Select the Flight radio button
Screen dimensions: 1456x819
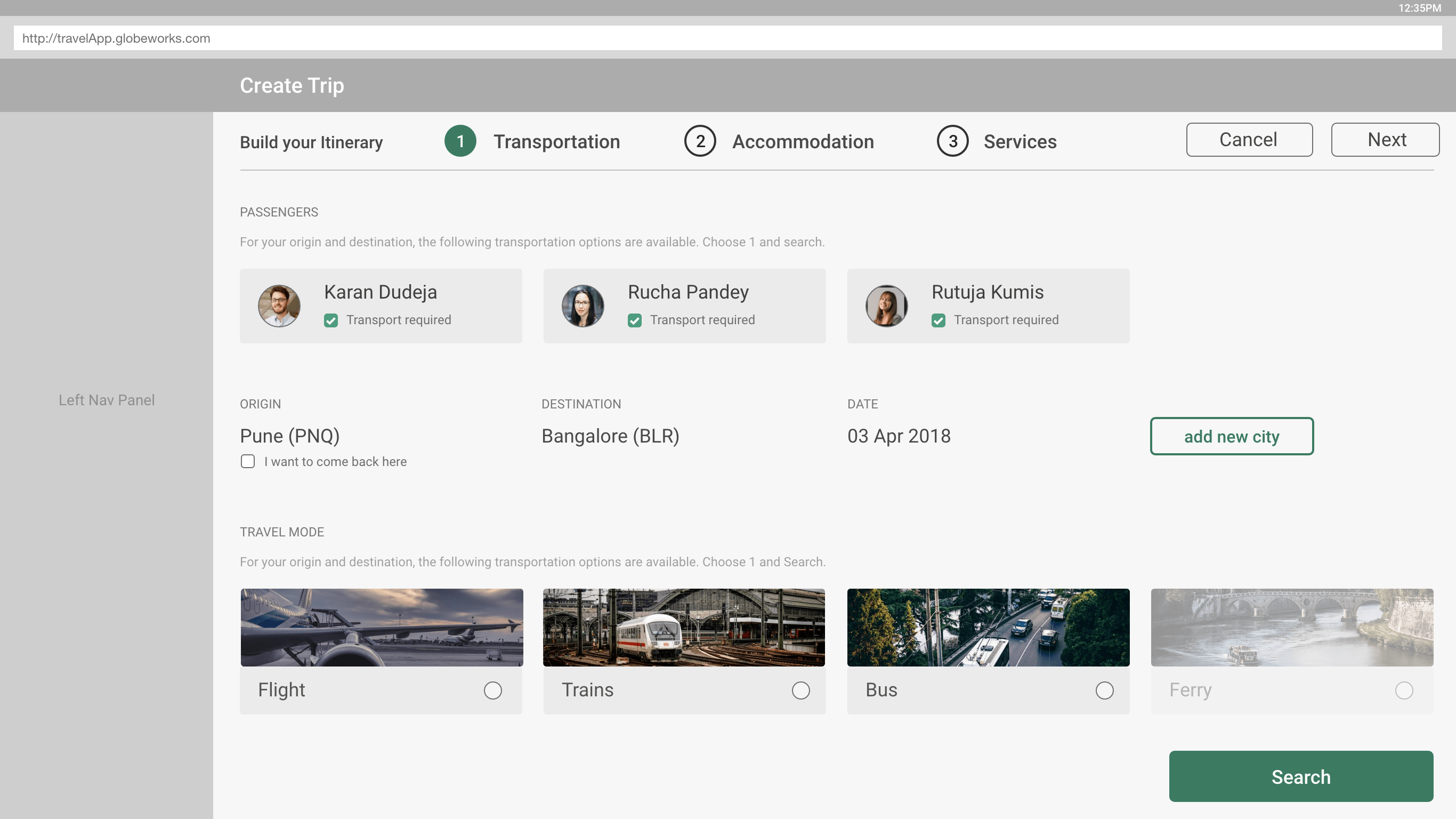pos(493,690)
